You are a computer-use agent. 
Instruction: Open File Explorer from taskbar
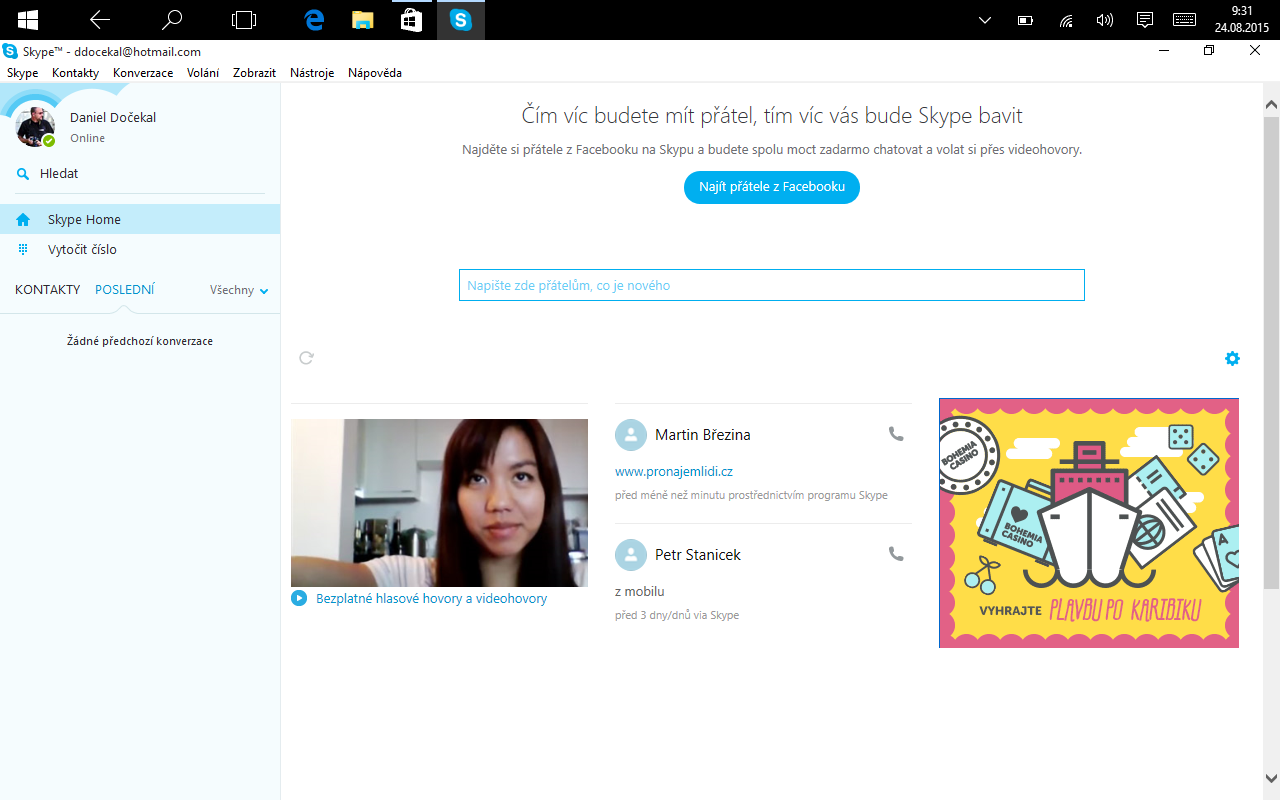point(362,19)
